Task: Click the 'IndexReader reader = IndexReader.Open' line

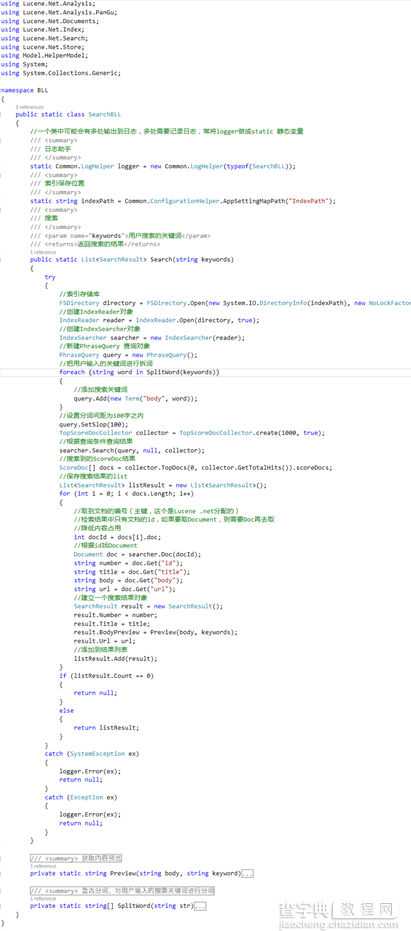Action: (160, 320)
